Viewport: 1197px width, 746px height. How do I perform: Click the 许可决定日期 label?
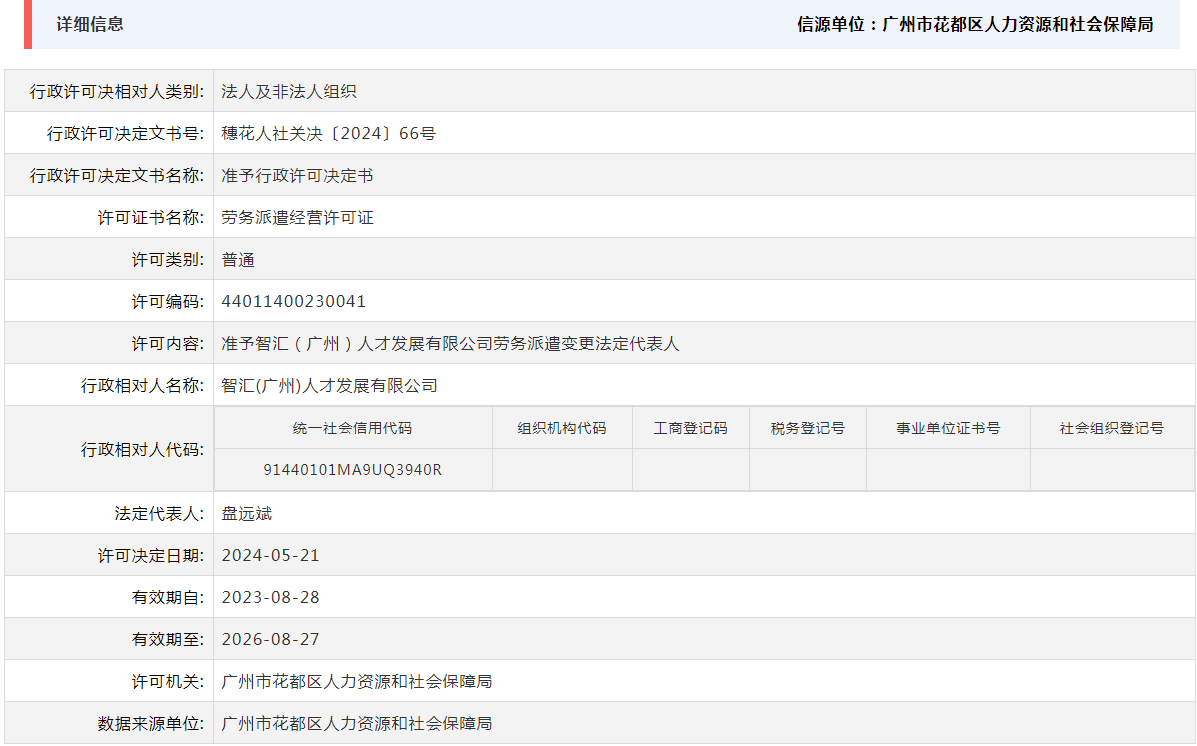pyautogui.click(x=150, y=556)
